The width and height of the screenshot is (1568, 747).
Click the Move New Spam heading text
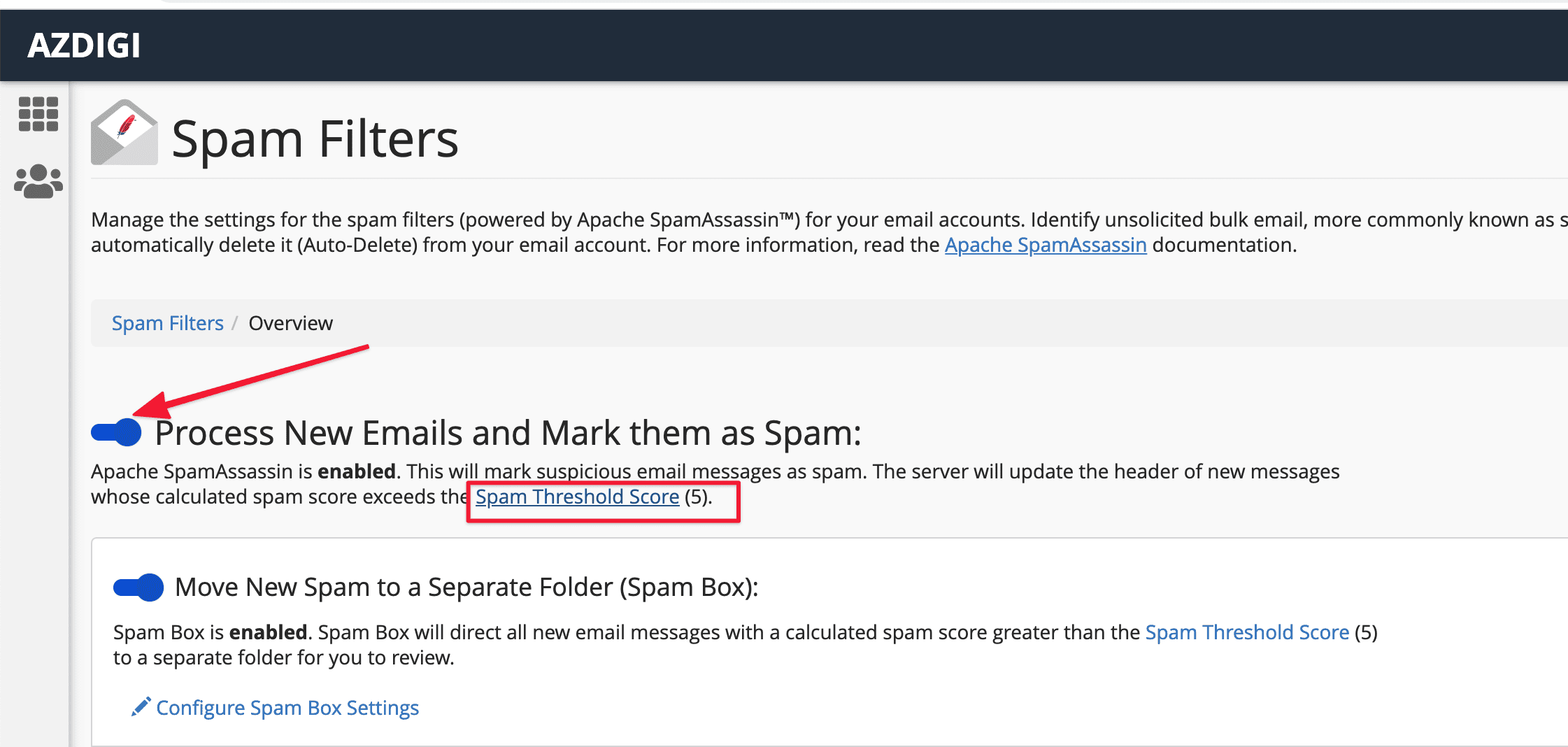(466, 588)
